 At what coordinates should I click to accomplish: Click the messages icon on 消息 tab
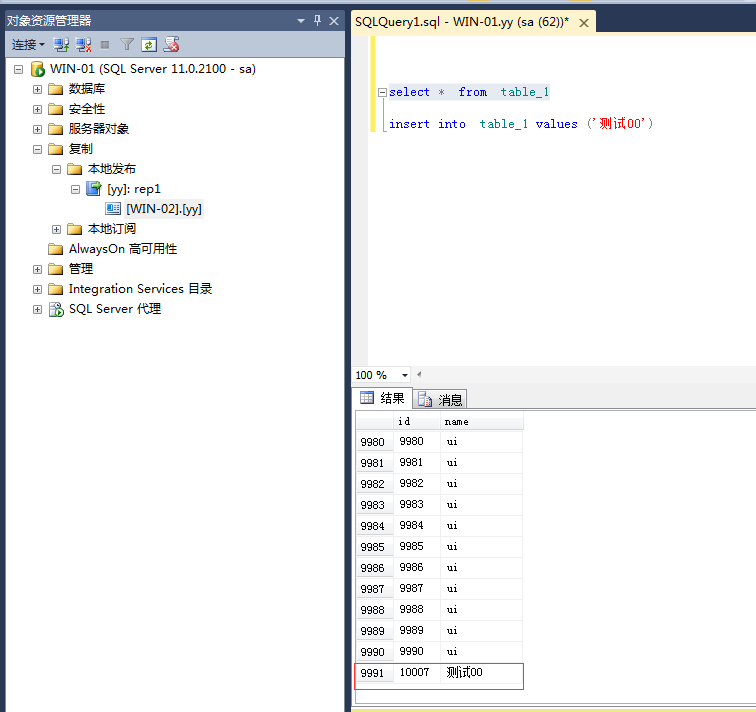click(425, 399)
